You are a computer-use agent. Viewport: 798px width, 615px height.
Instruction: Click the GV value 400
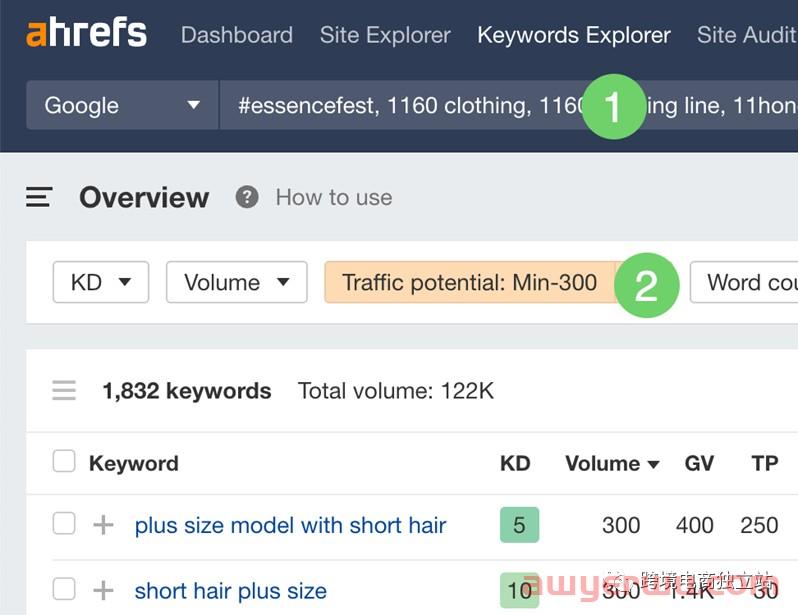click(695, 525)
